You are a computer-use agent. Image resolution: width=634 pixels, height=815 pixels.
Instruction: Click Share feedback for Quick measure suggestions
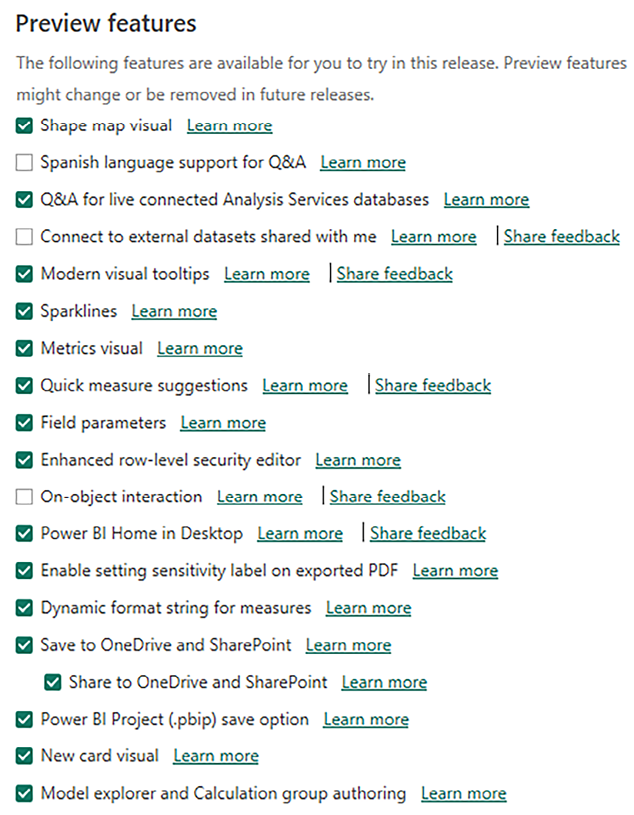[x=433, y=386]
